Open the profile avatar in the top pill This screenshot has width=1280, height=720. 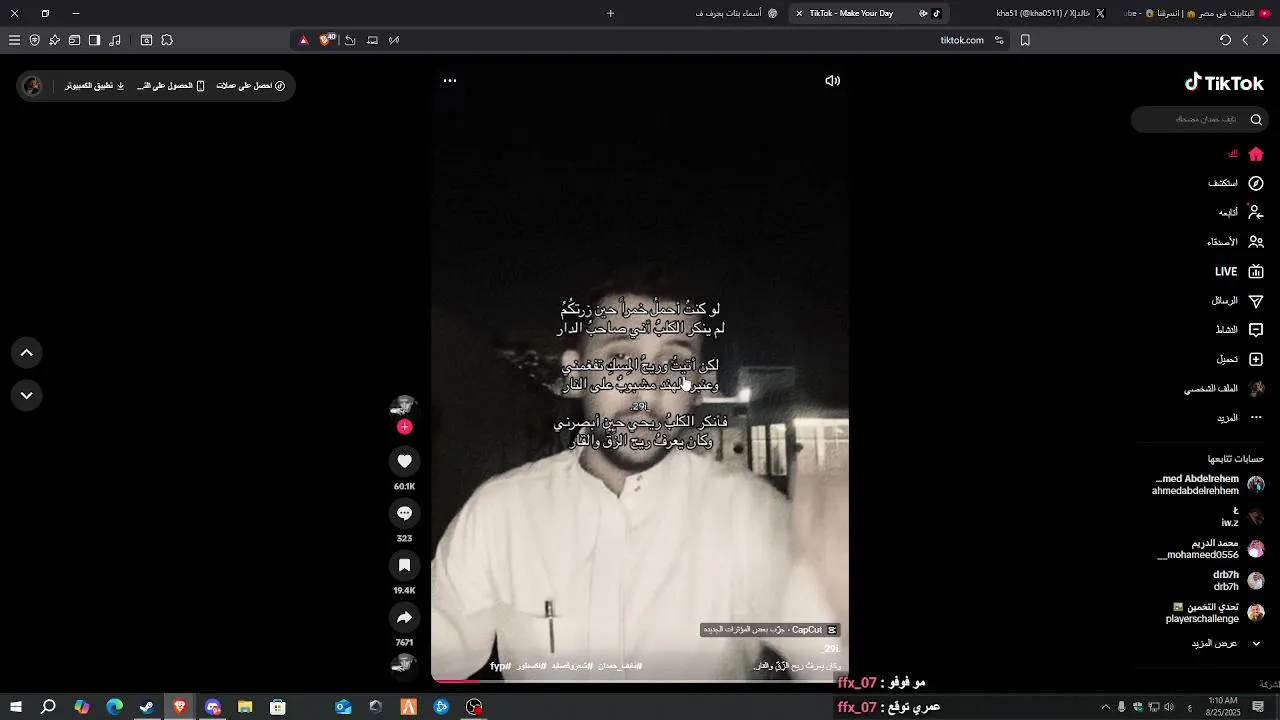coord(32,86)
